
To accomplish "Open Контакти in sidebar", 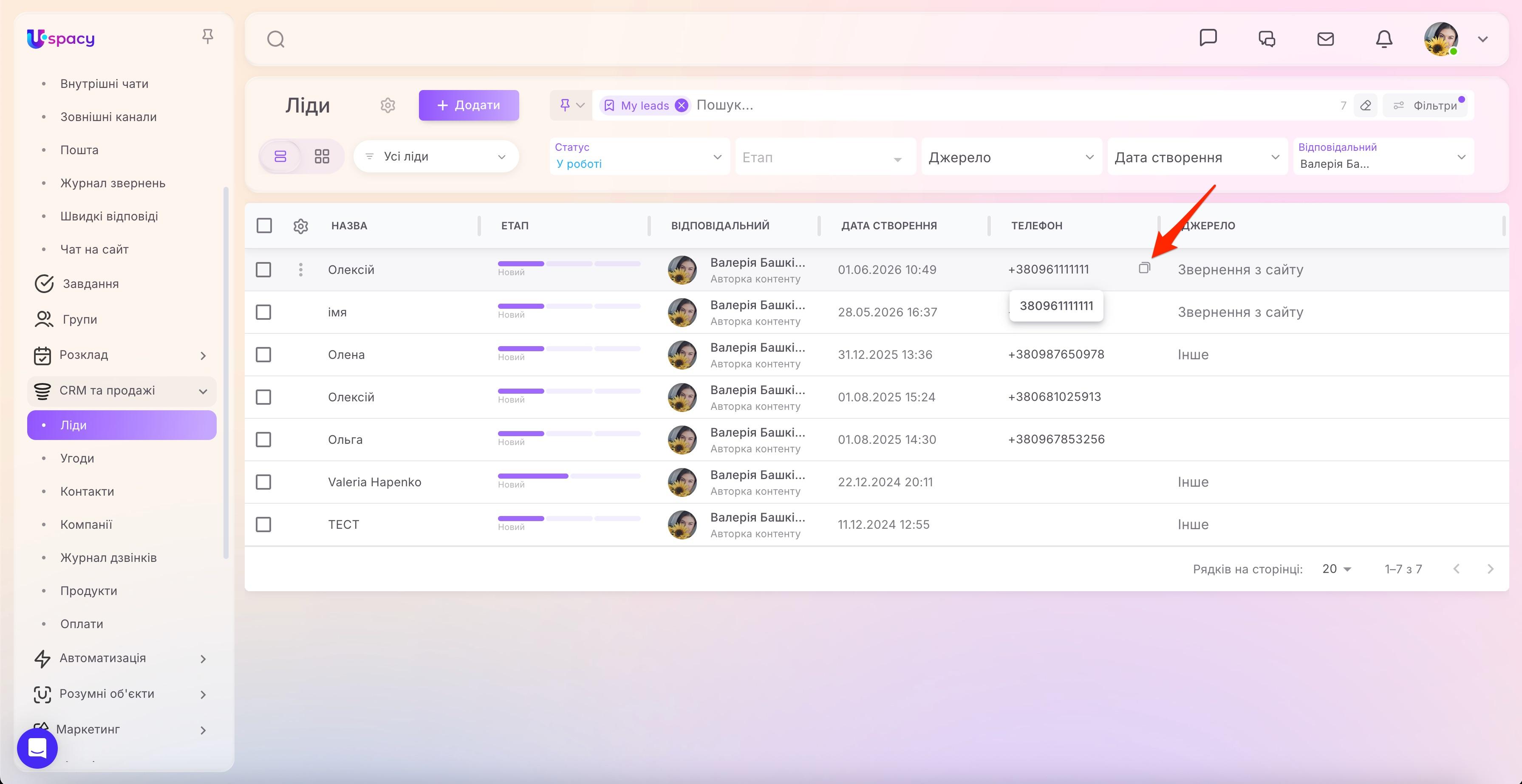I will click(87, 491).
